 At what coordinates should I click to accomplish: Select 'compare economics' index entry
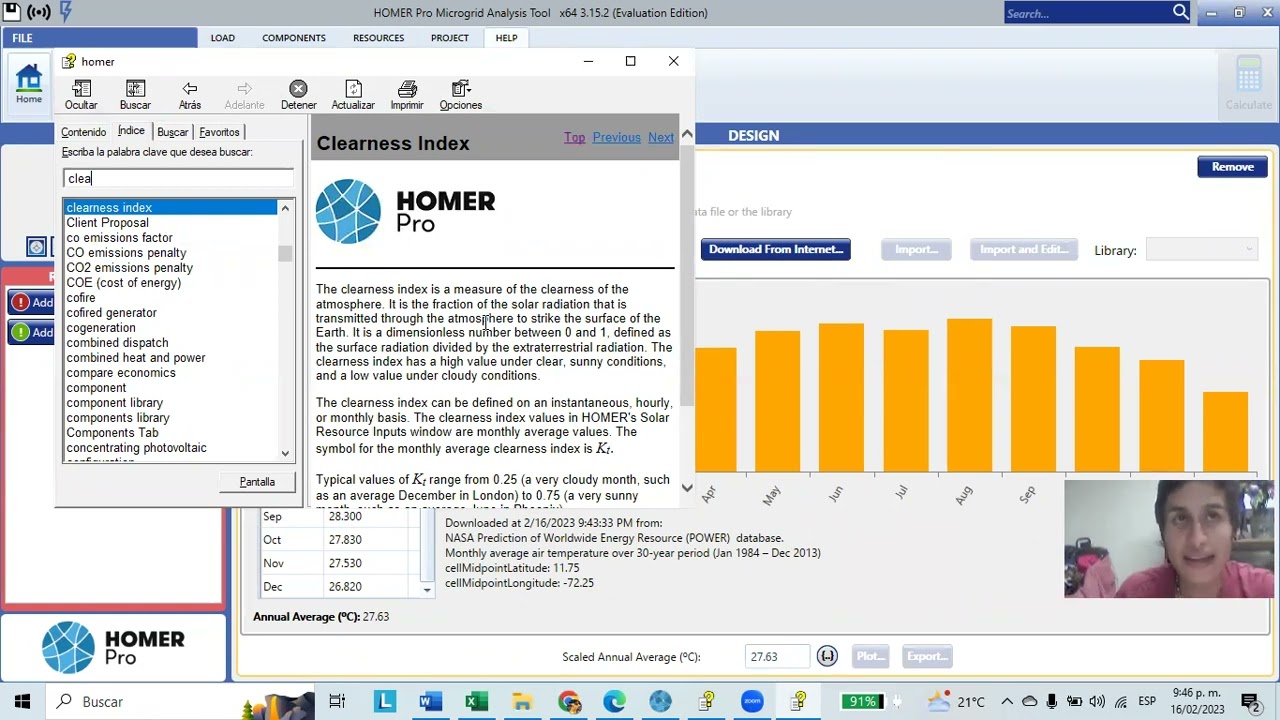(x=120, y=373)
